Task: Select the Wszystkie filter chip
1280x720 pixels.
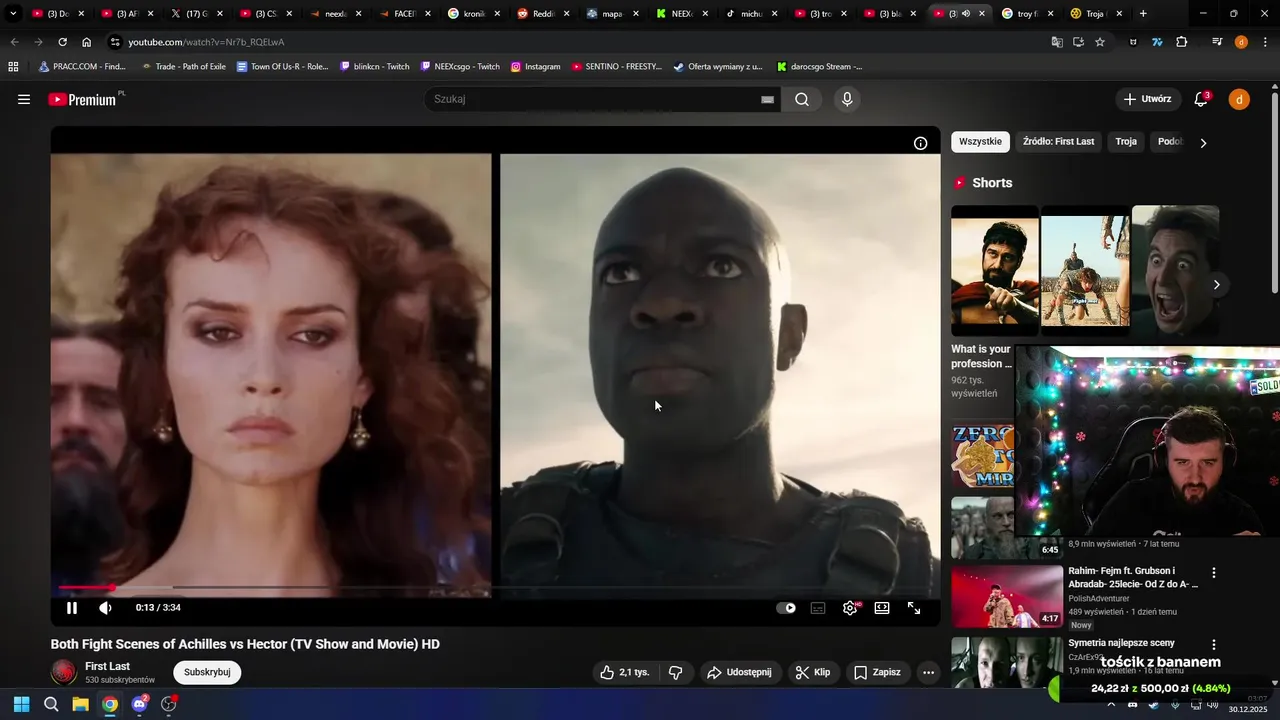Action: 980,142
